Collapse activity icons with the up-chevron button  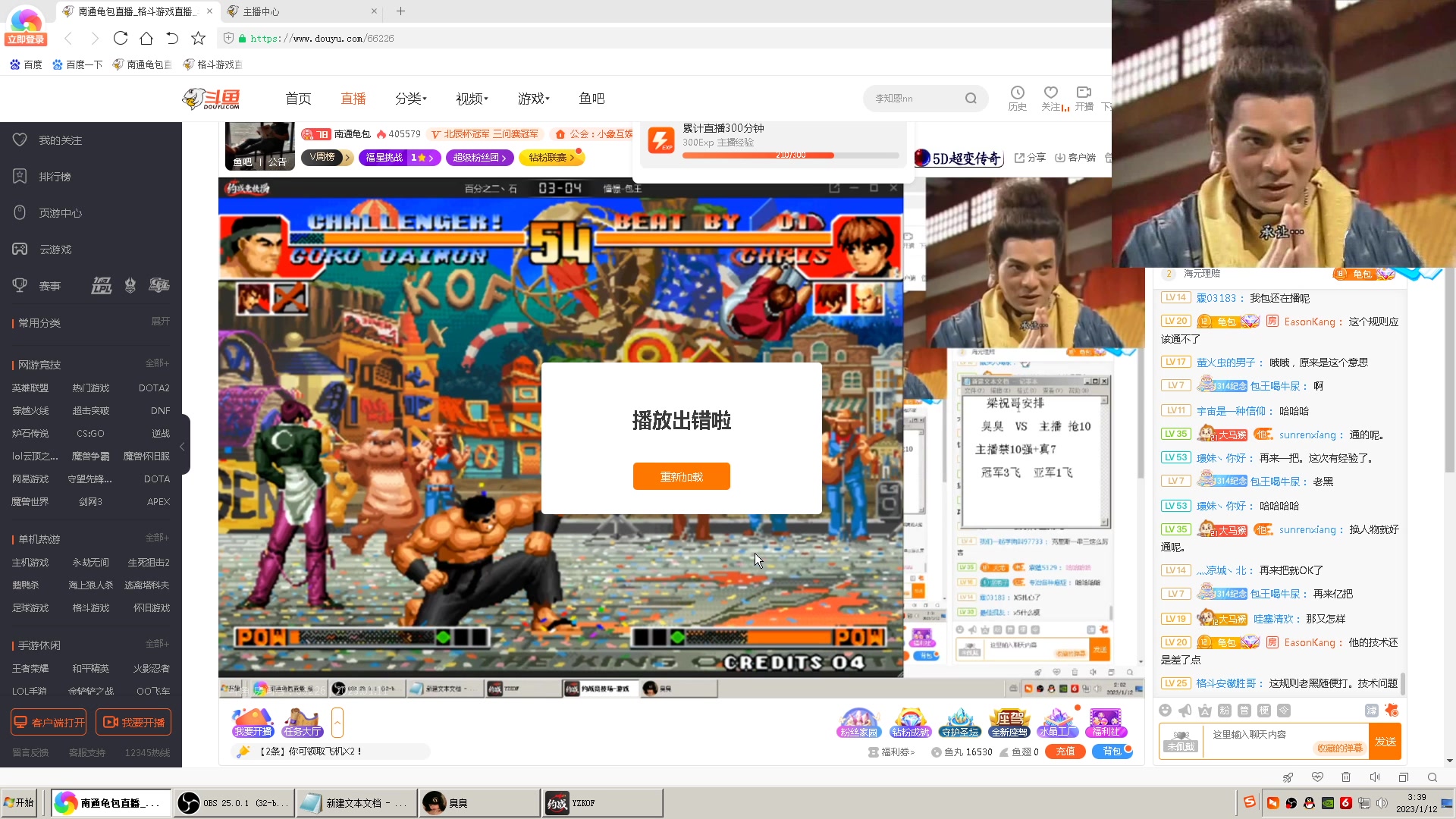click(337, 723)
